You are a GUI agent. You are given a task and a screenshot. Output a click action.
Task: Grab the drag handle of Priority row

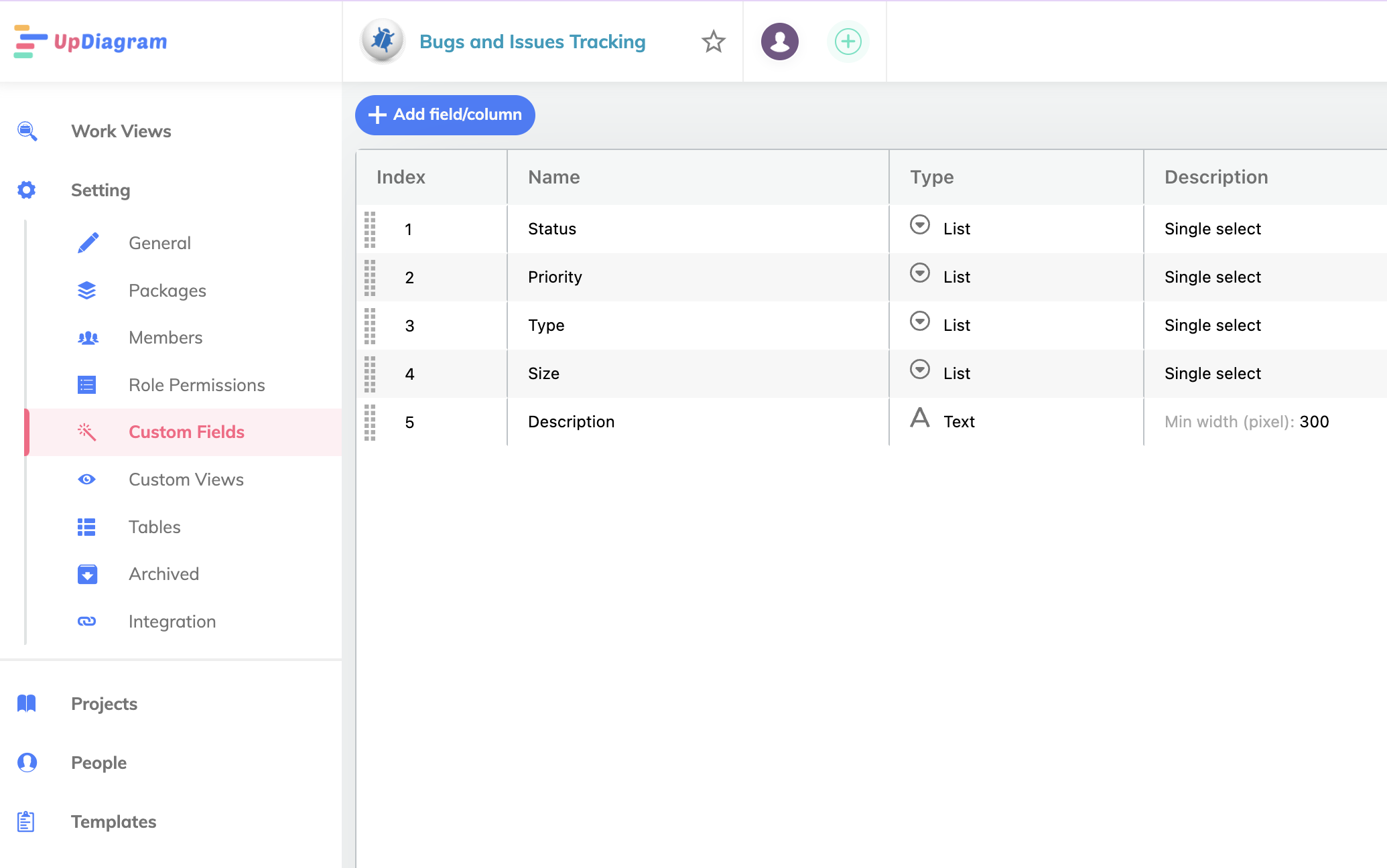click(x=370, y=277)
